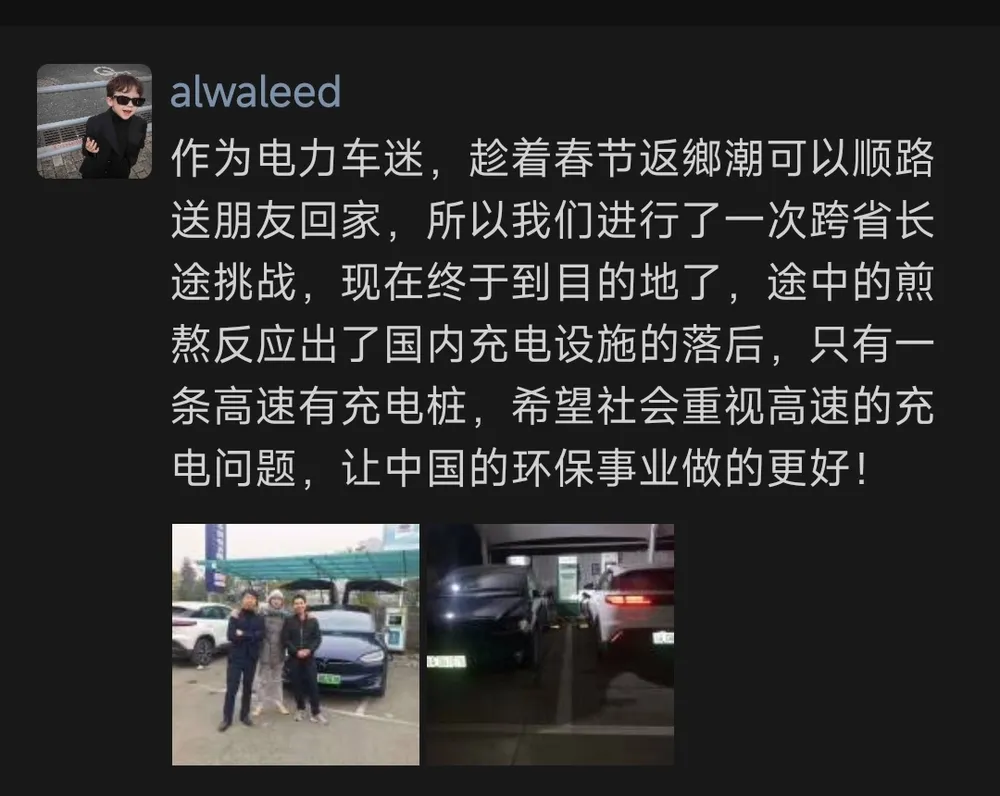Click the white SUV in the left photo
Viewport: 1000px width, 796px height.
click(x=200, y=631)
